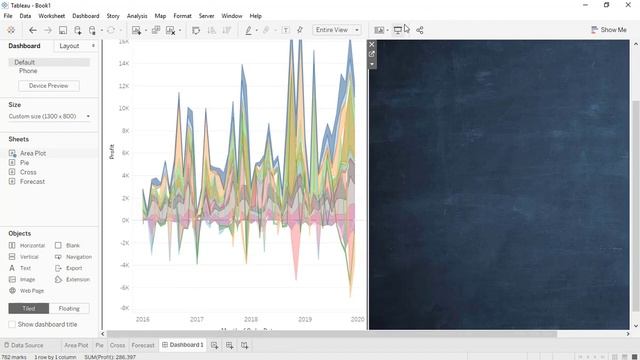Click the Duplicate sheet icon

click(156, 30)
